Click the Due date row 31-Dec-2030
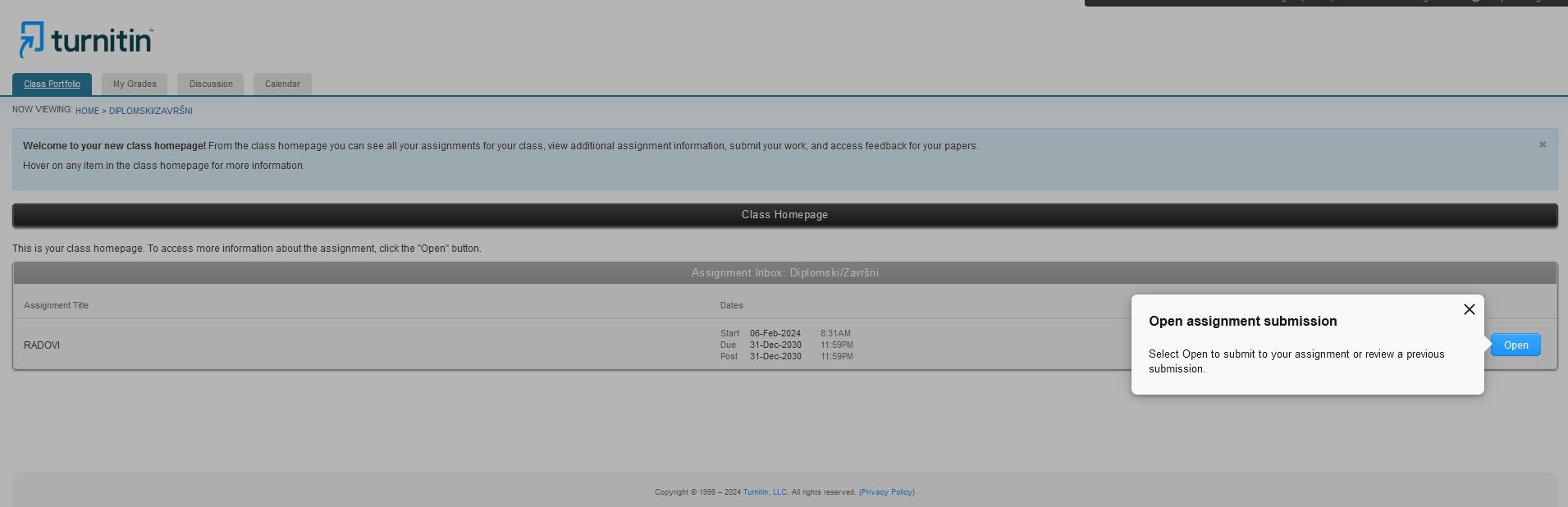This screenshot has height=507, width=1568. 775,345
